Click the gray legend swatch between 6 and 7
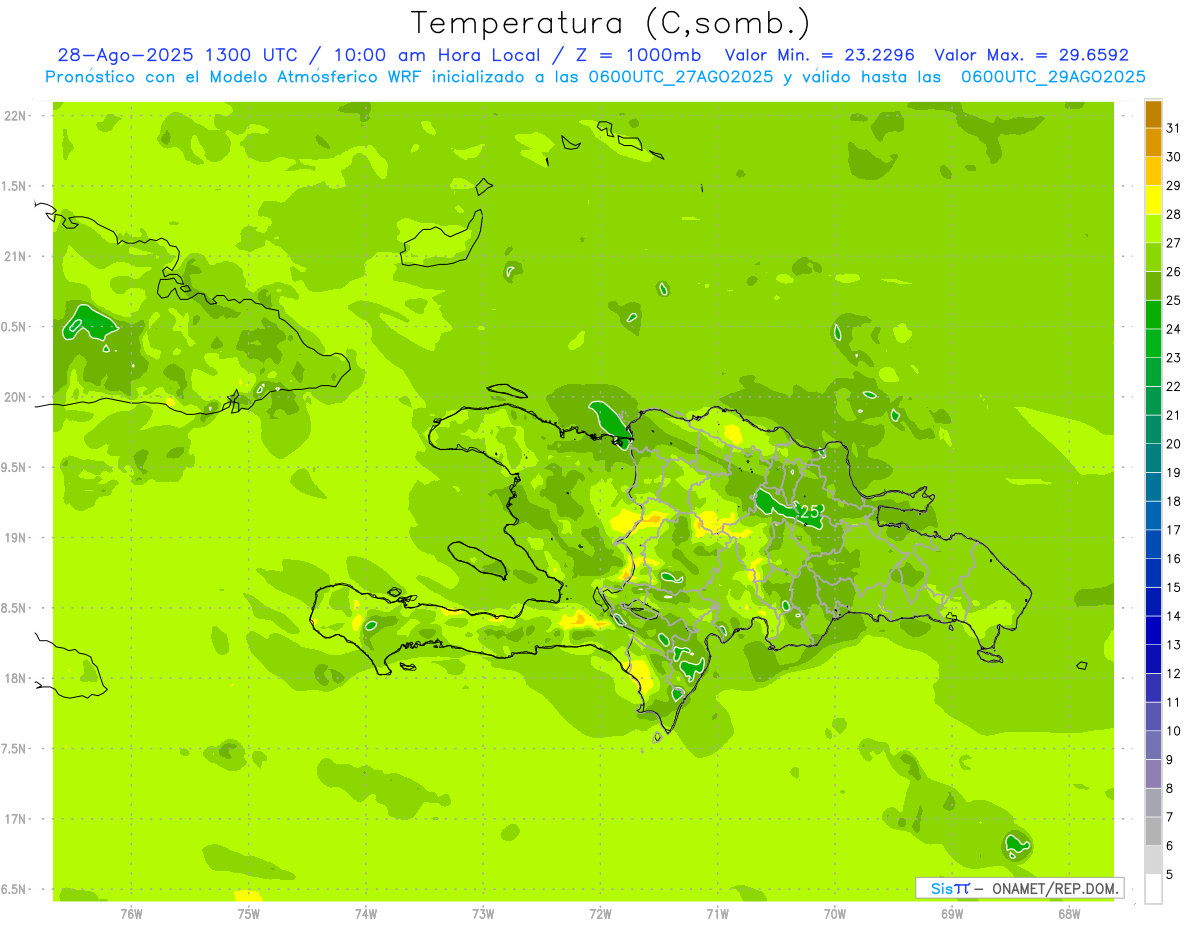Image resolution: width=1200 pixels, height=927 pixels. click(x=1153, y=831)
